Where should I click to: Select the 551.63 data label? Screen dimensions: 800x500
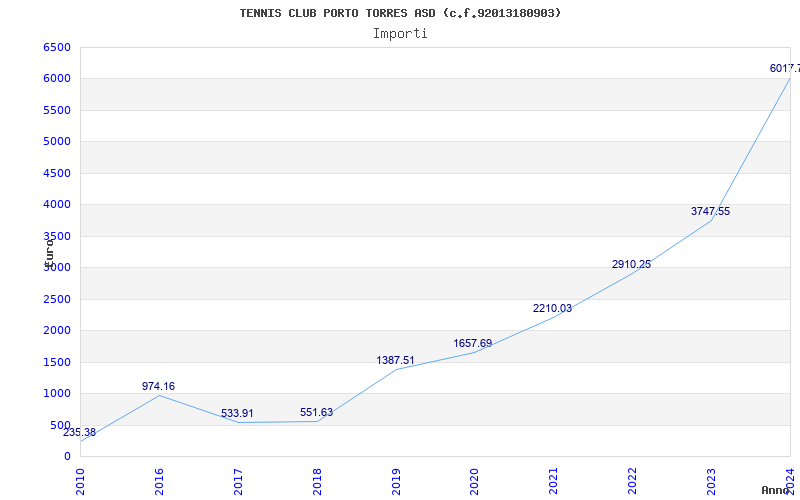(x=316, y=412)
